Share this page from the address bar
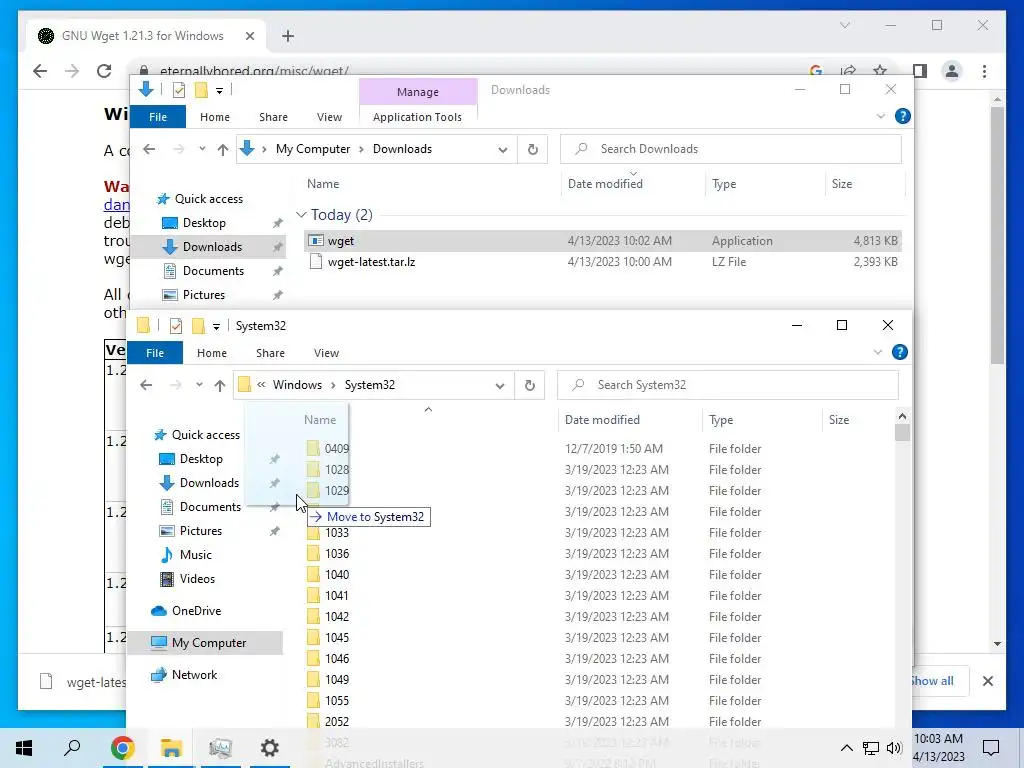The image size is (1024, 768). coord(848,70)
